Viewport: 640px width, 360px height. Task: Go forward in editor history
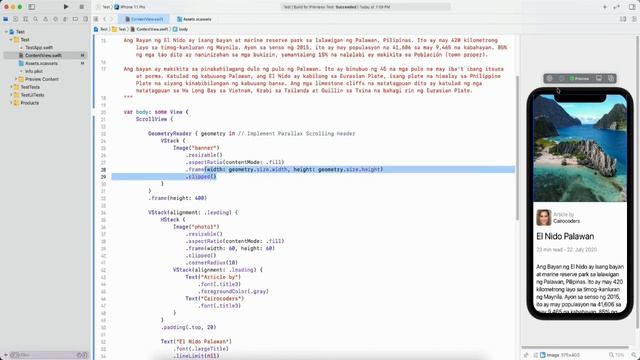click(111, 19)
